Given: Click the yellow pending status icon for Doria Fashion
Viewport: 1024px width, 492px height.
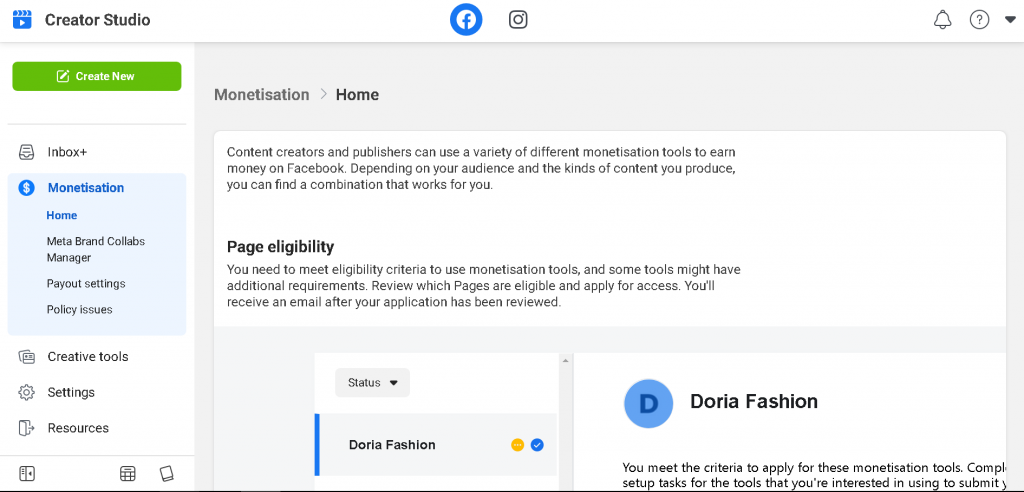Looking at the screenshot, I should (517, 445).
